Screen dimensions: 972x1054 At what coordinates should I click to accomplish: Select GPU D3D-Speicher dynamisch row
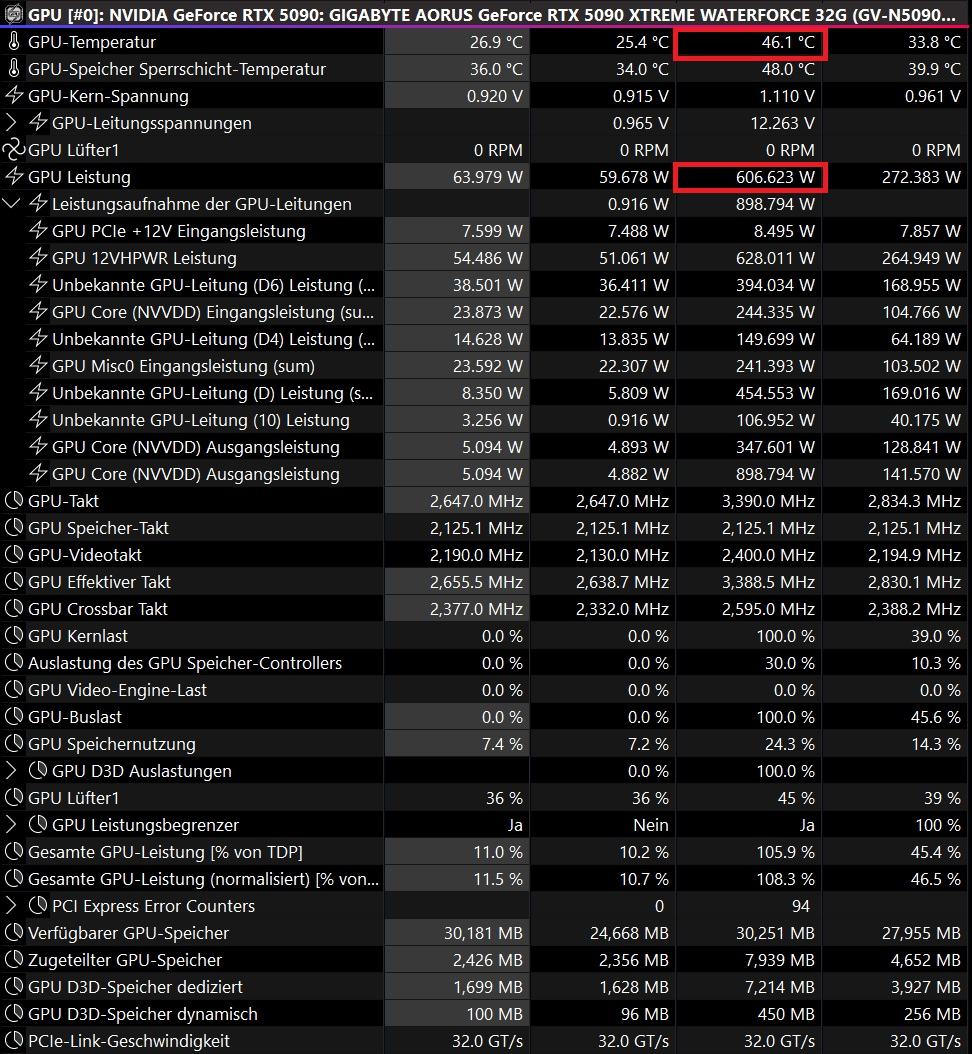(486, 1013)
